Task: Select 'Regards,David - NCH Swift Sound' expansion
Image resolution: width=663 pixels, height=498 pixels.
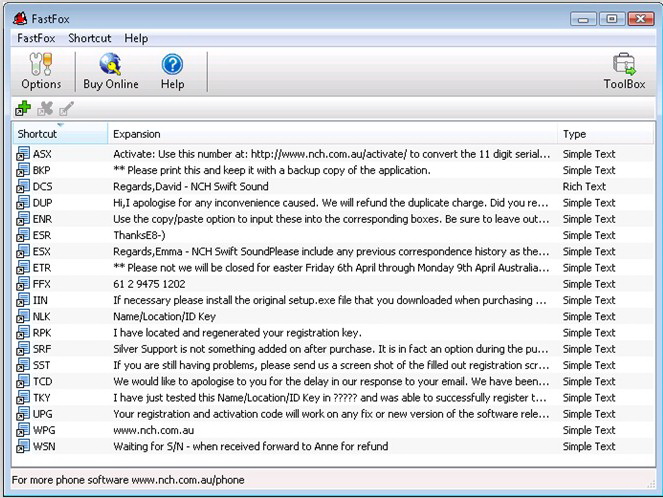Action: coord(191,186)
